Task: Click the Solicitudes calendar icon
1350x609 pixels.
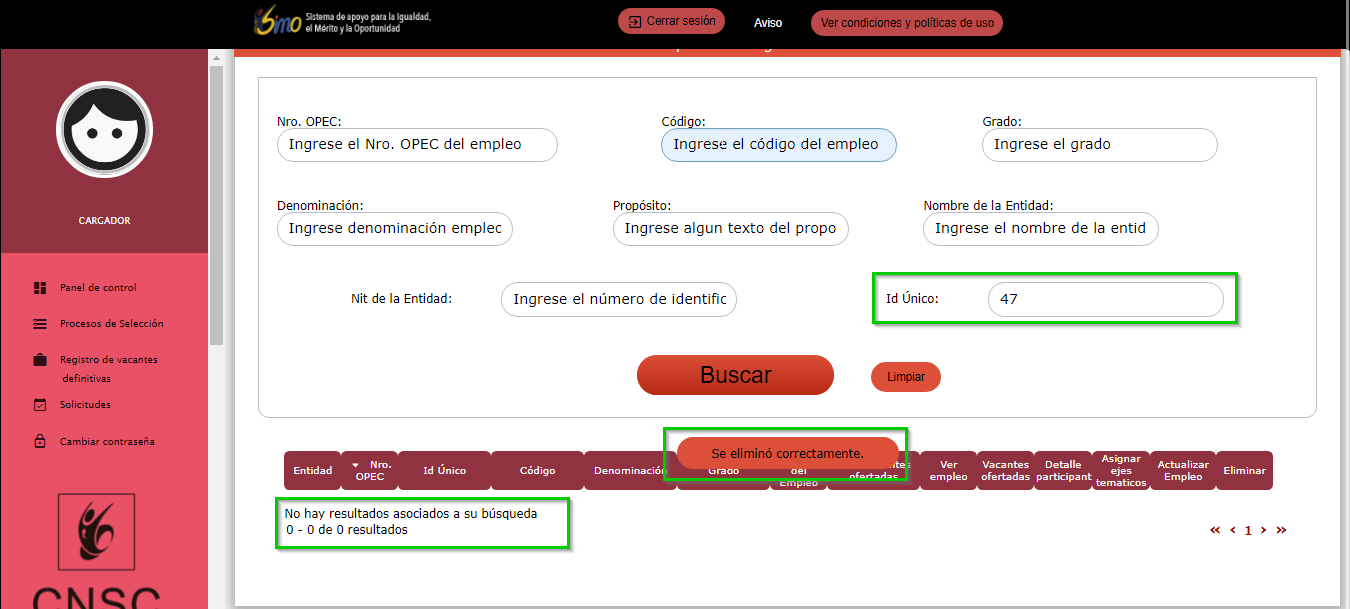Action: coord(40,405)
